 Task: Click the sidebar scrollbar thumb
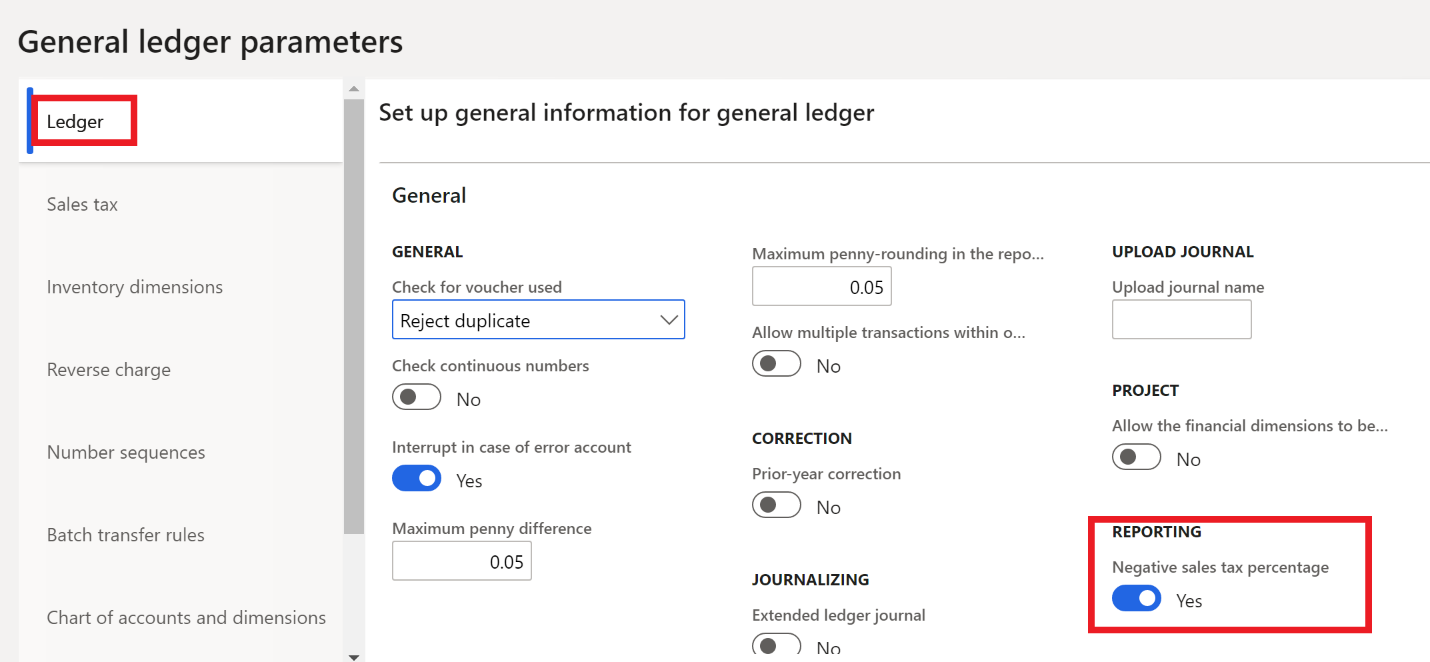click(354, 316)
